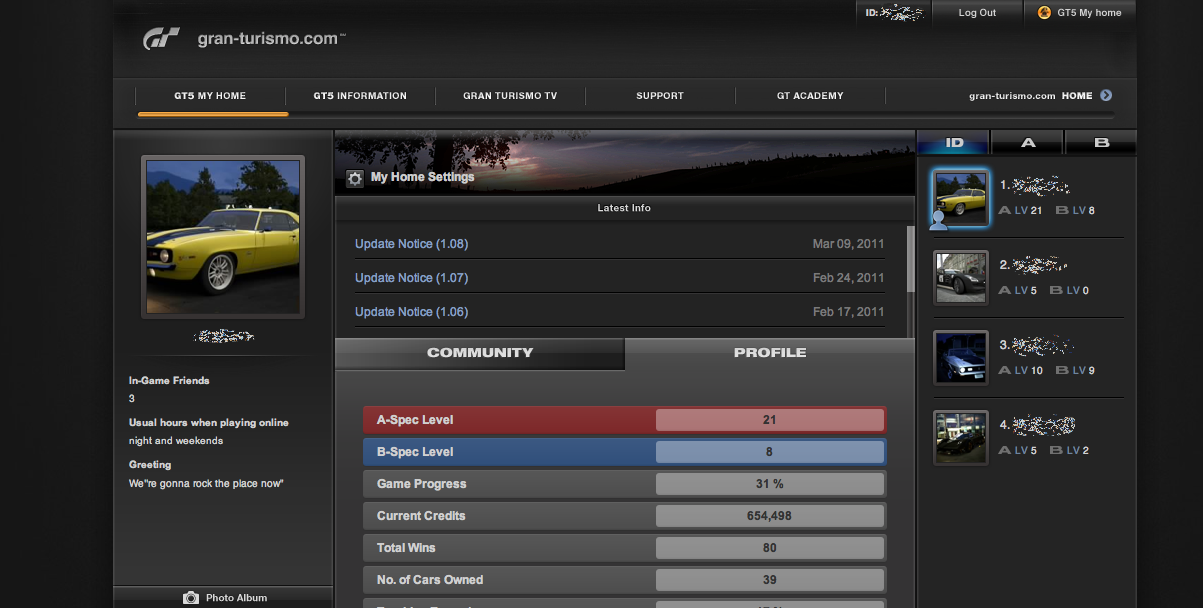The width and height of the screenshot is (1203, 608).
Task: Open My Home Settings gear icon
Action: (x=355, y=179)
